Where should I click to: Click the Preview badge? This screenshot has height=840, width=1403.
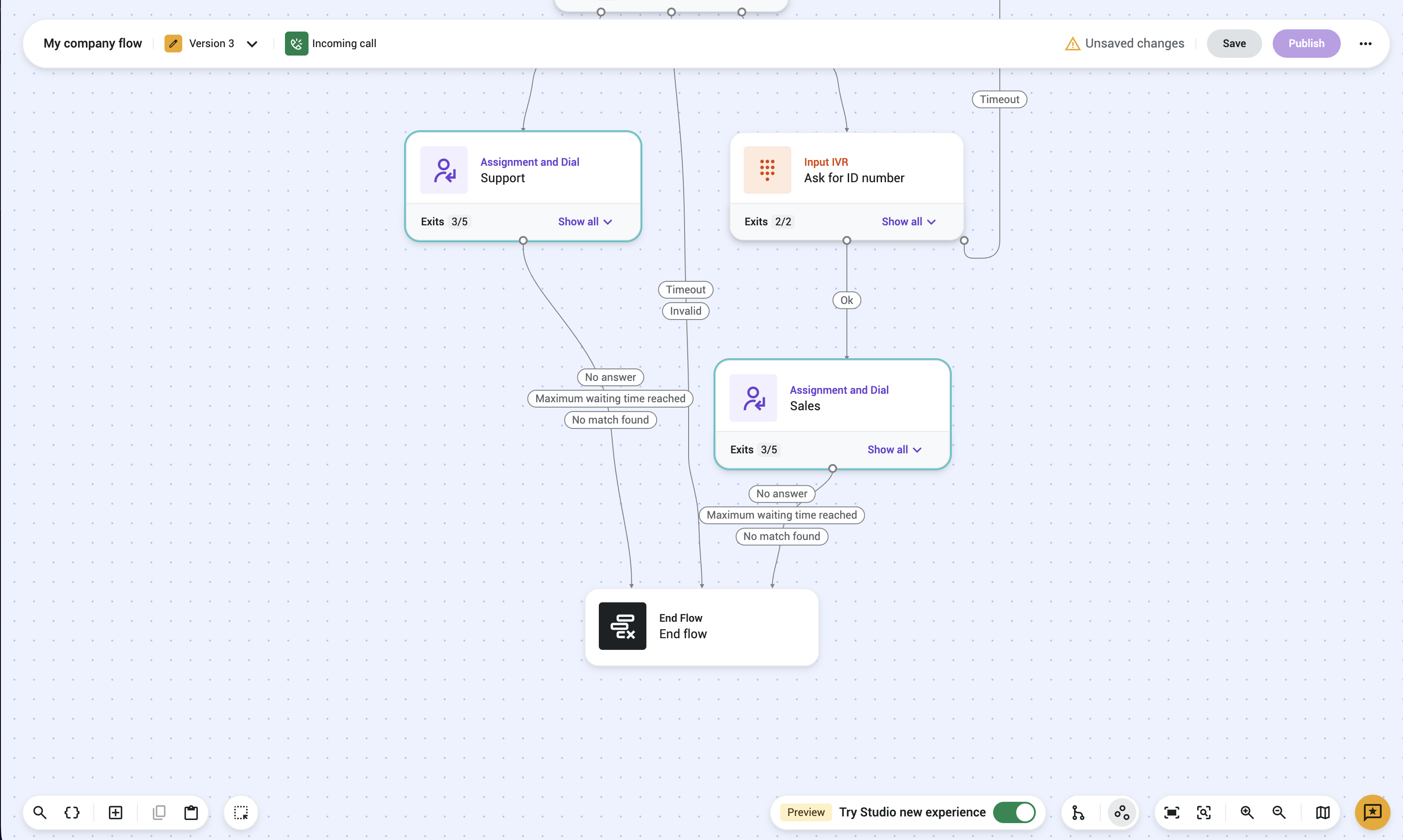click(x=806, y=813)
